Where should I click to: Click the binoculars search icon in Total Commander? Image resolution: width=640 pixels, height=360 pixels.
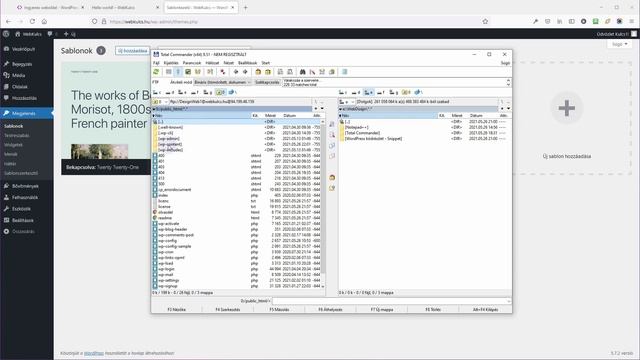pos(302,72)
